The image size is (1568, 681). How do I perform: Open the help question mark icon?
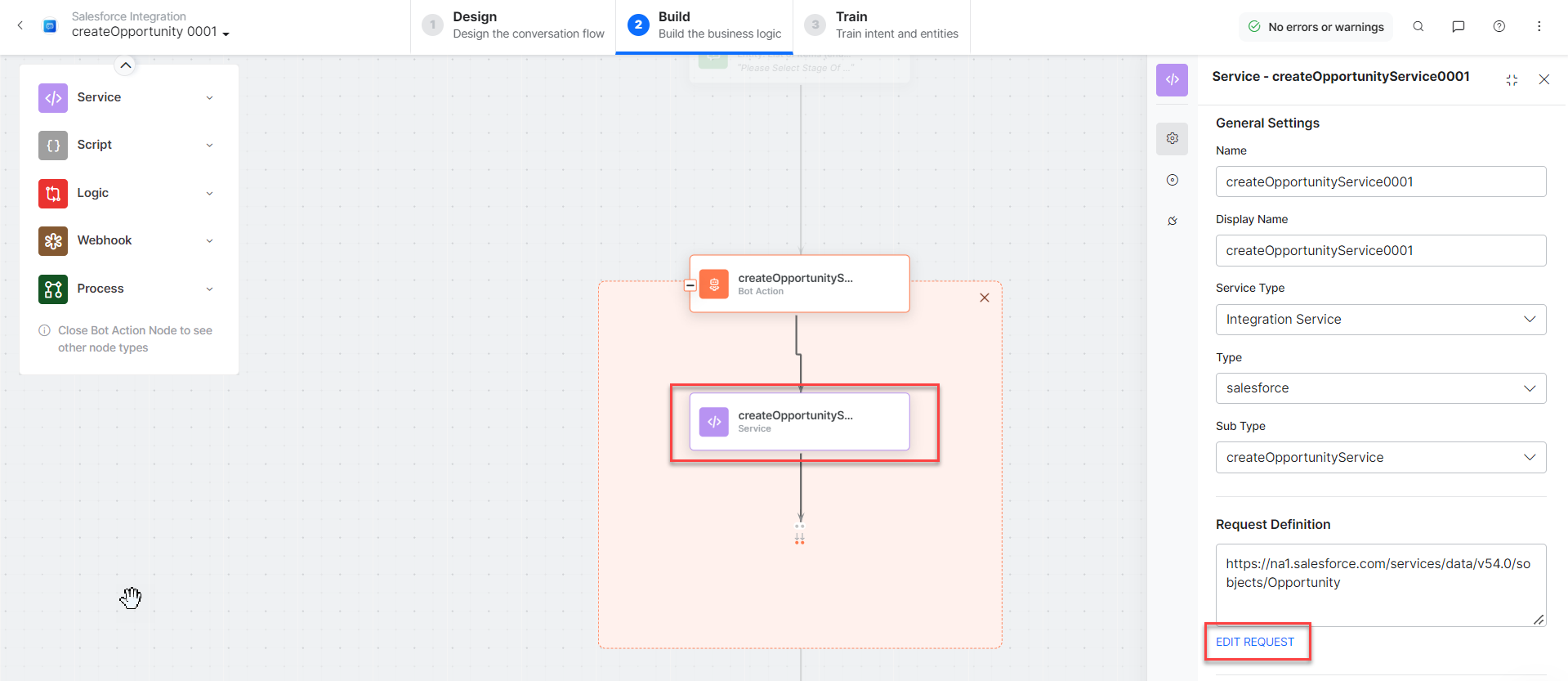[1499, 26]
